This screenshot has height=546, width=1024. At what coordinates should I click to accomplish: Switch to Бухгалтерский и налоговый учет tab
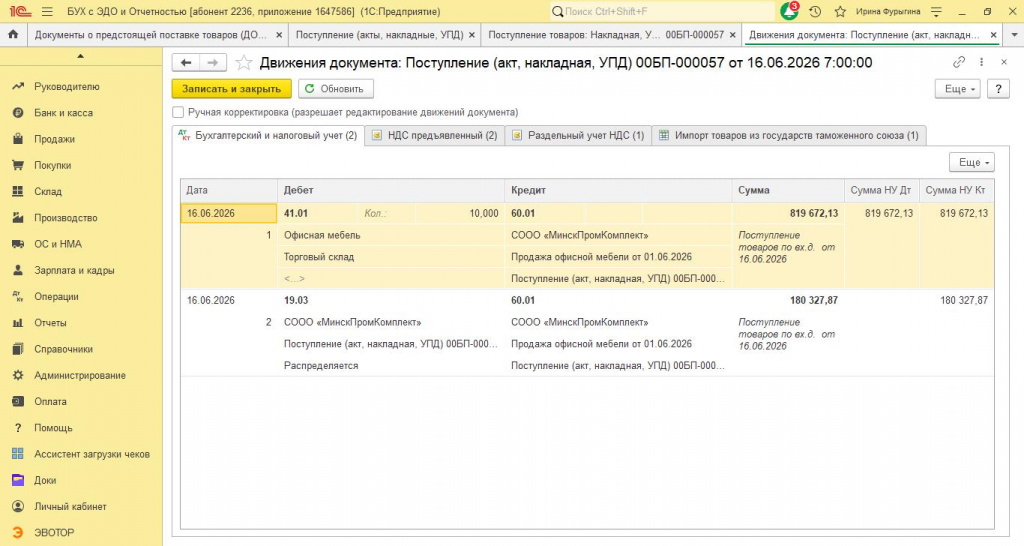(268, 135)
